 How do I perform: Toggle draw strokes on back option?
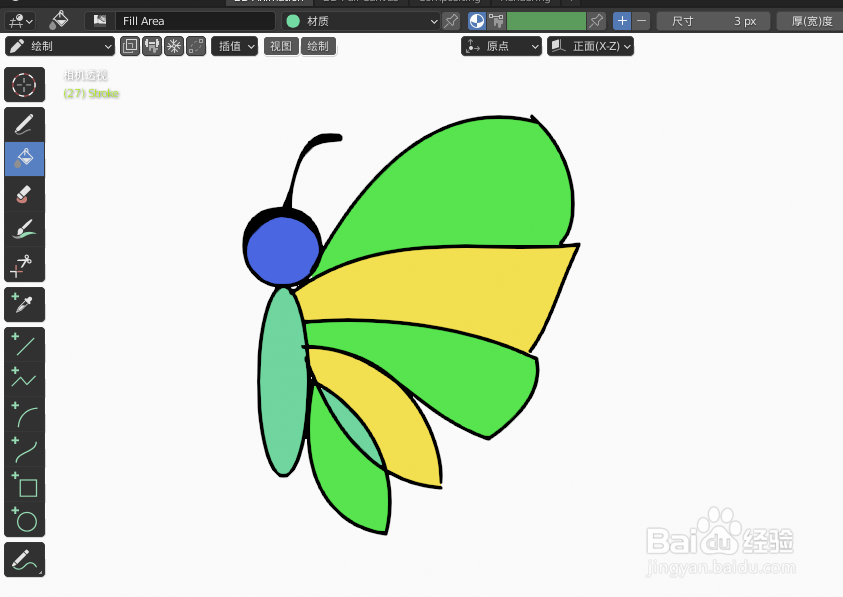pyautogui.click(x=130, y=46)
